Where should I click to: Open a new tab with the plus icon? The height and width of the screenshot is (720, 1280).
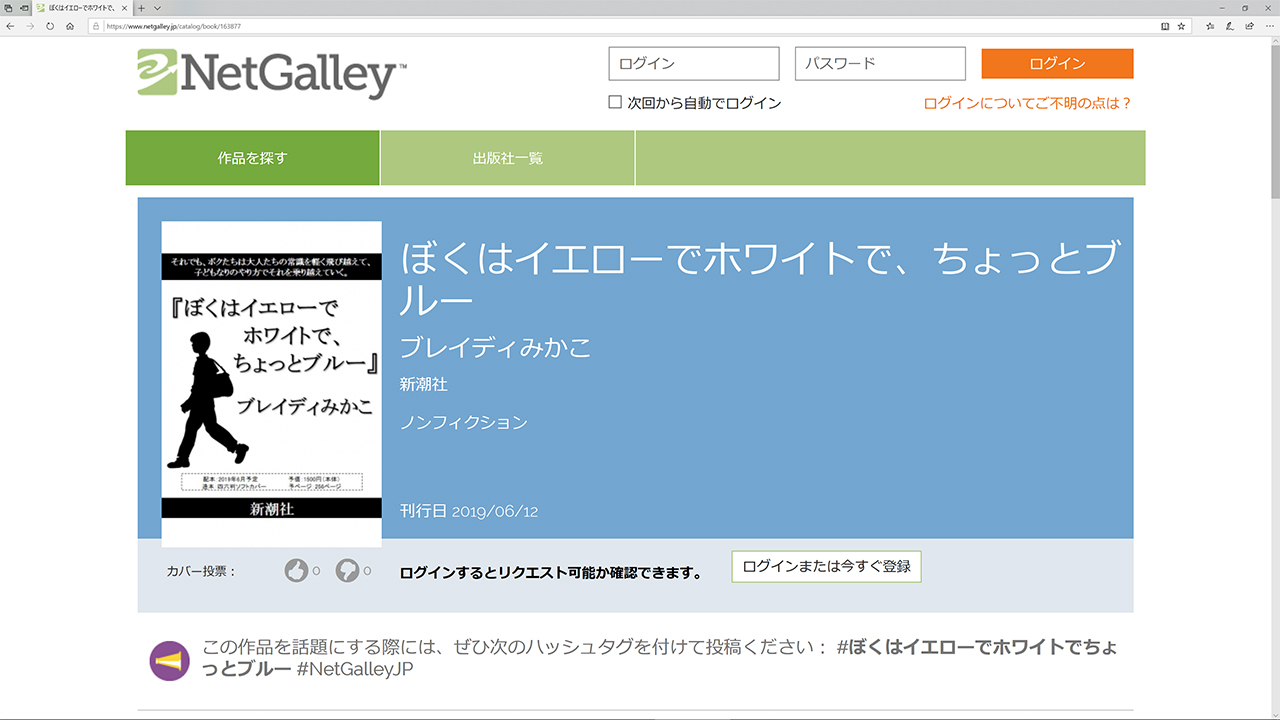coord(141,7)
